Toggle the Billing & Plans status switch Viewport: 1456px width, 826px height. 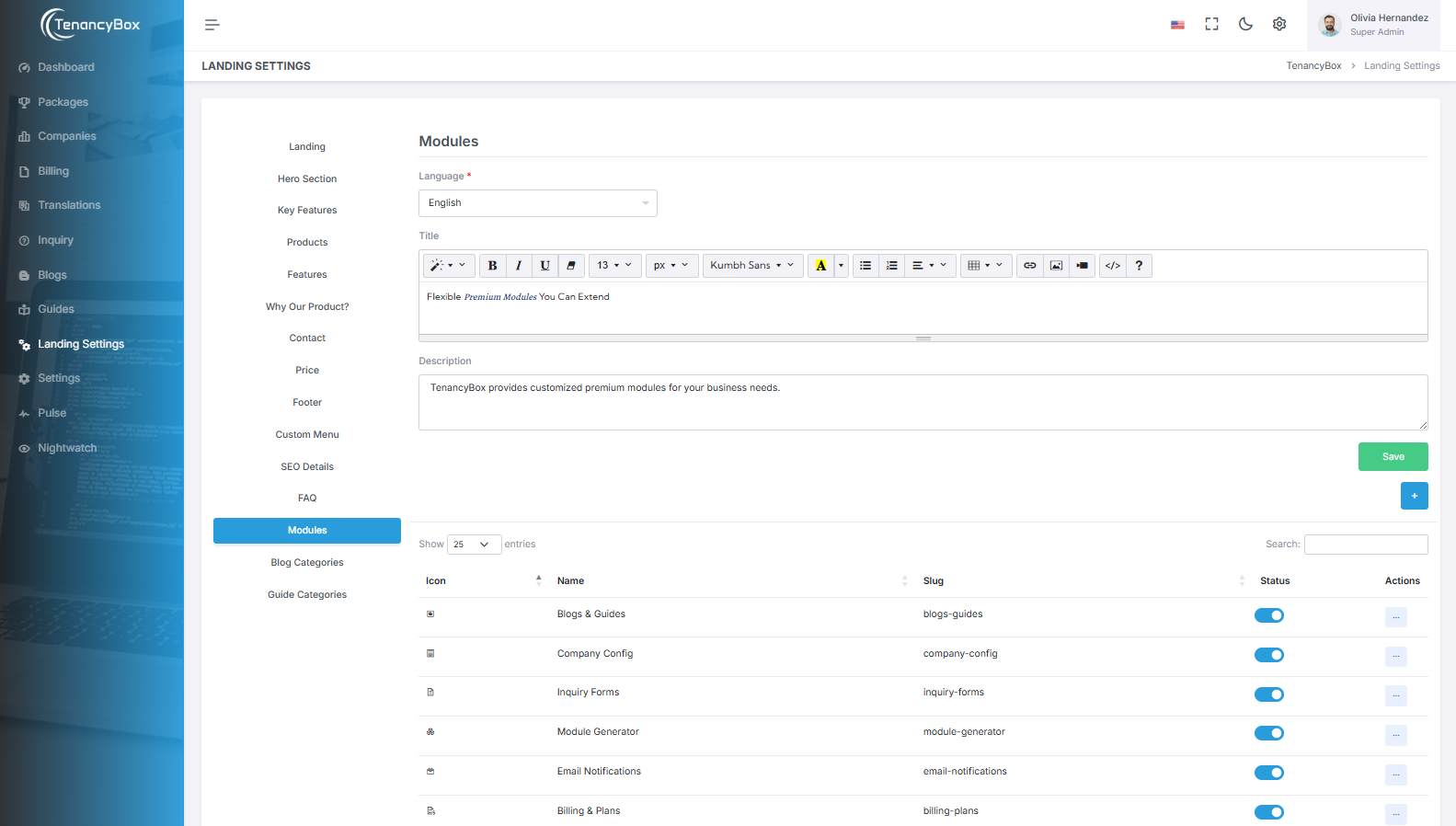(x=1269, y=812)
